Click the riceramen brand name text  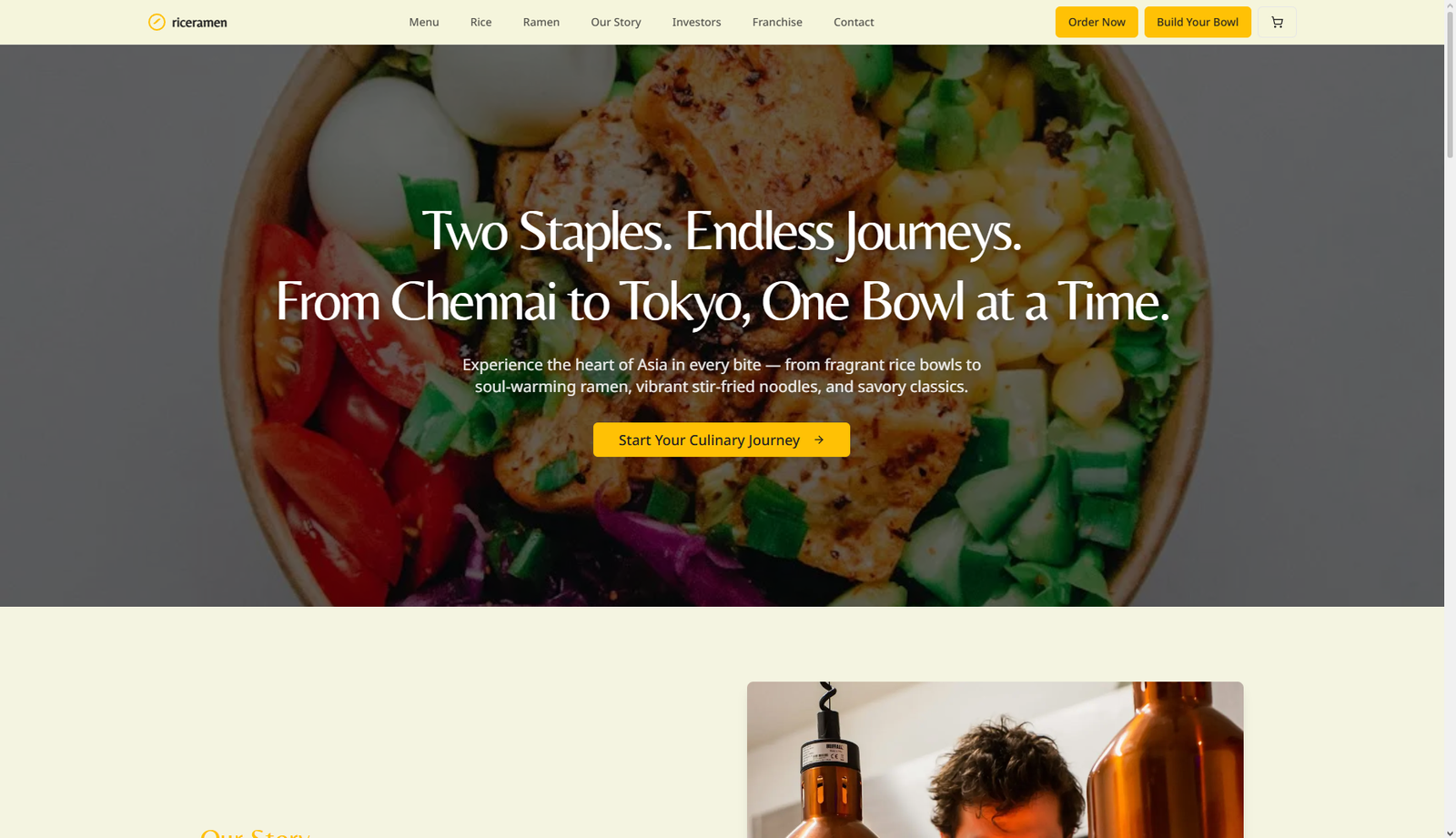point(199,22)
